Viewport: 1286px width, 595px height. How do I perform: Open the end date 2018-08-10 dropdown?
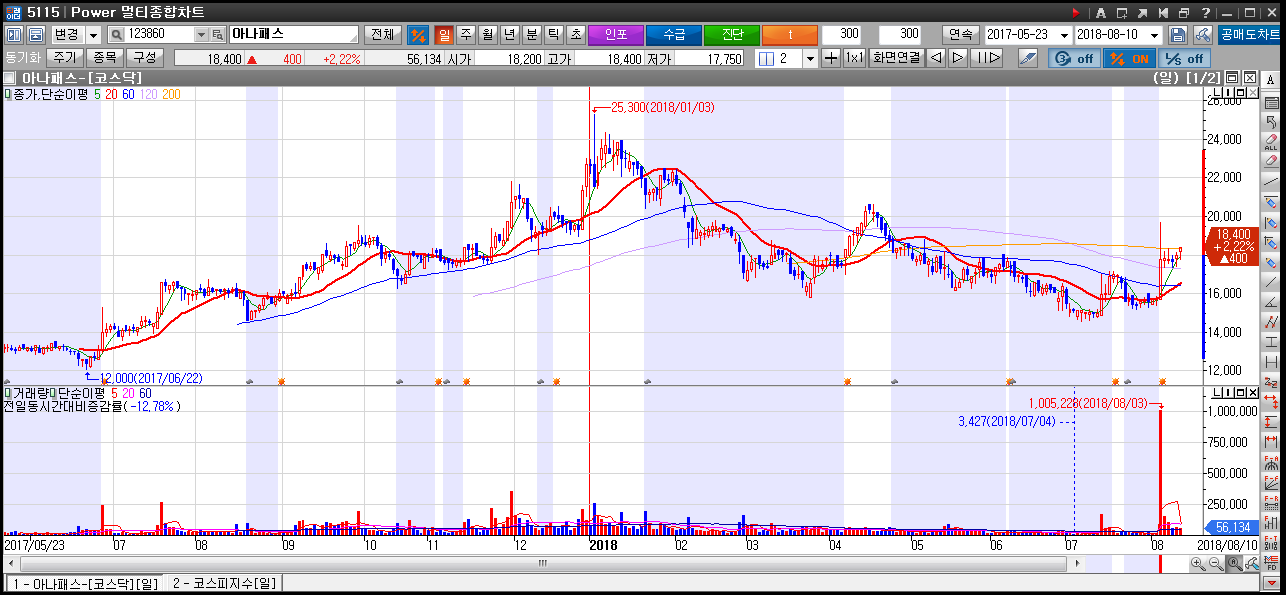(x=1155, y=34)
